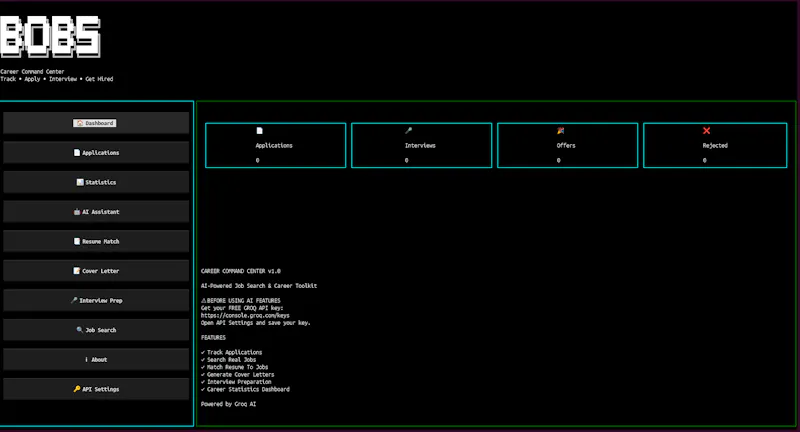Click the chart icon beside Statistics

click(x=80, y=182)
